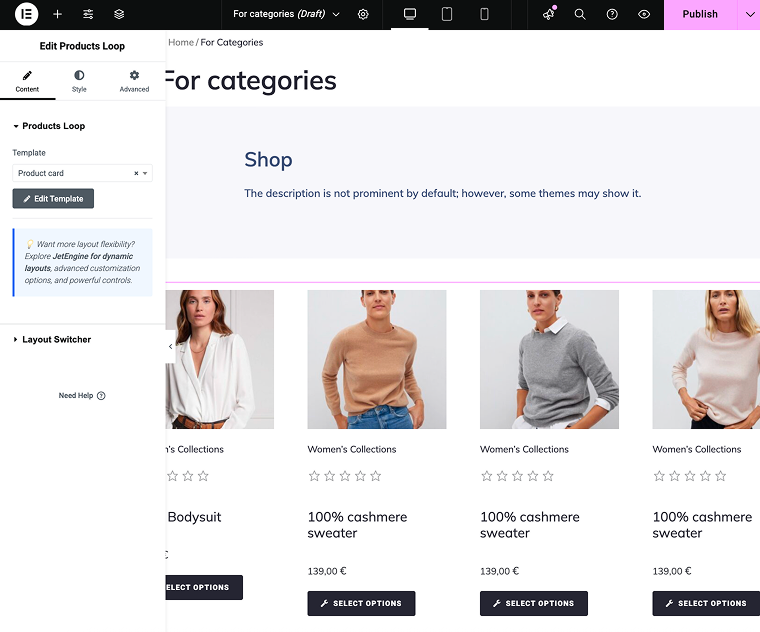Viewport: 760px width, 632px height.
Task: Select the shop description paragraph
Action: click(x=443, y=193)
